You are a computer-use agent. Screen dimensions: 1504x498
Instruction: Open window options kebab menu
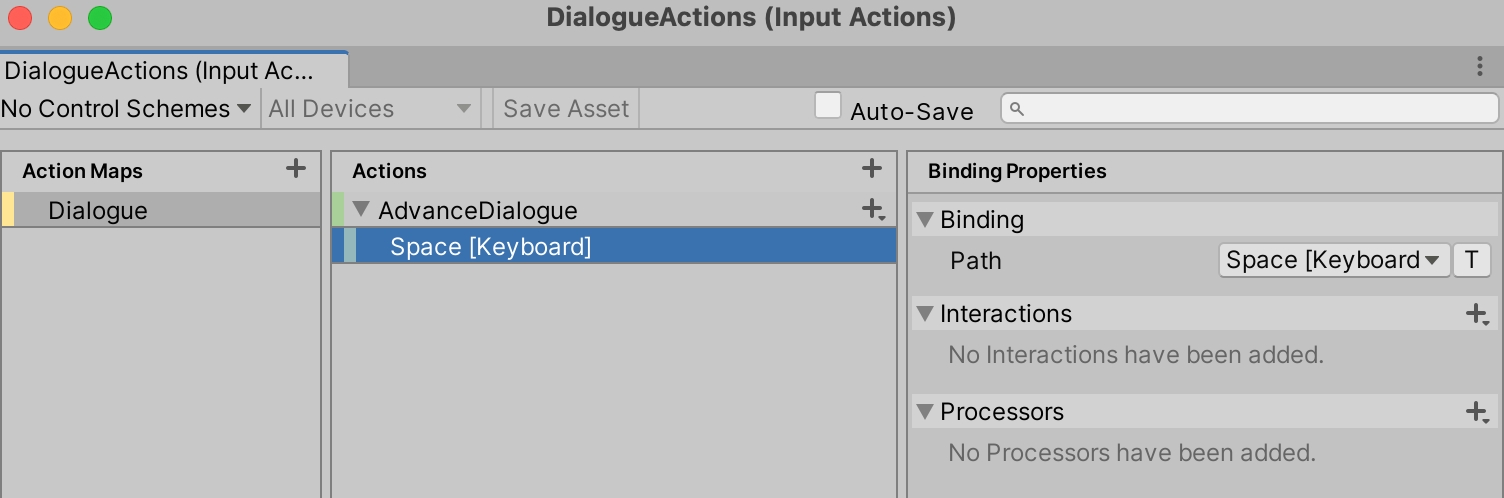1480,67
